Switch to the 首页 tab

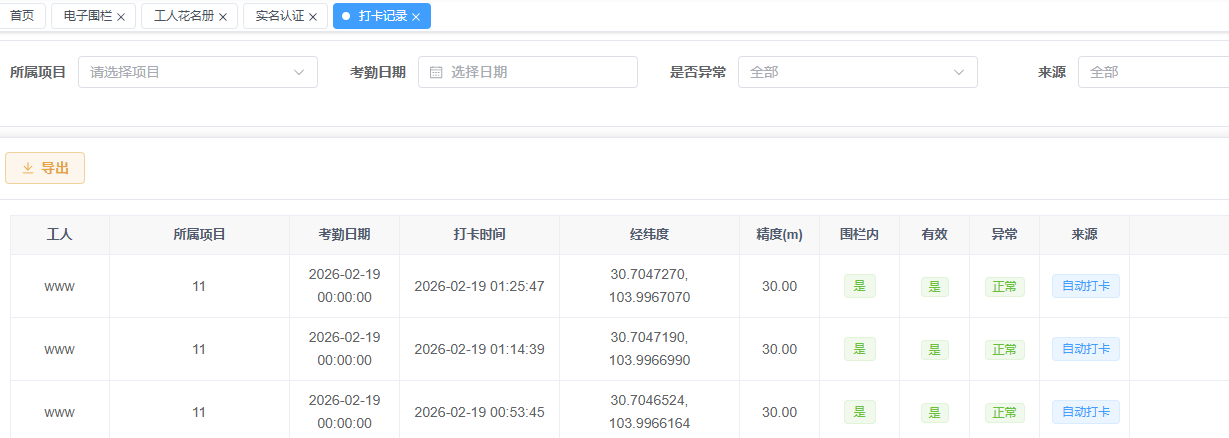[x=22, y=16]
